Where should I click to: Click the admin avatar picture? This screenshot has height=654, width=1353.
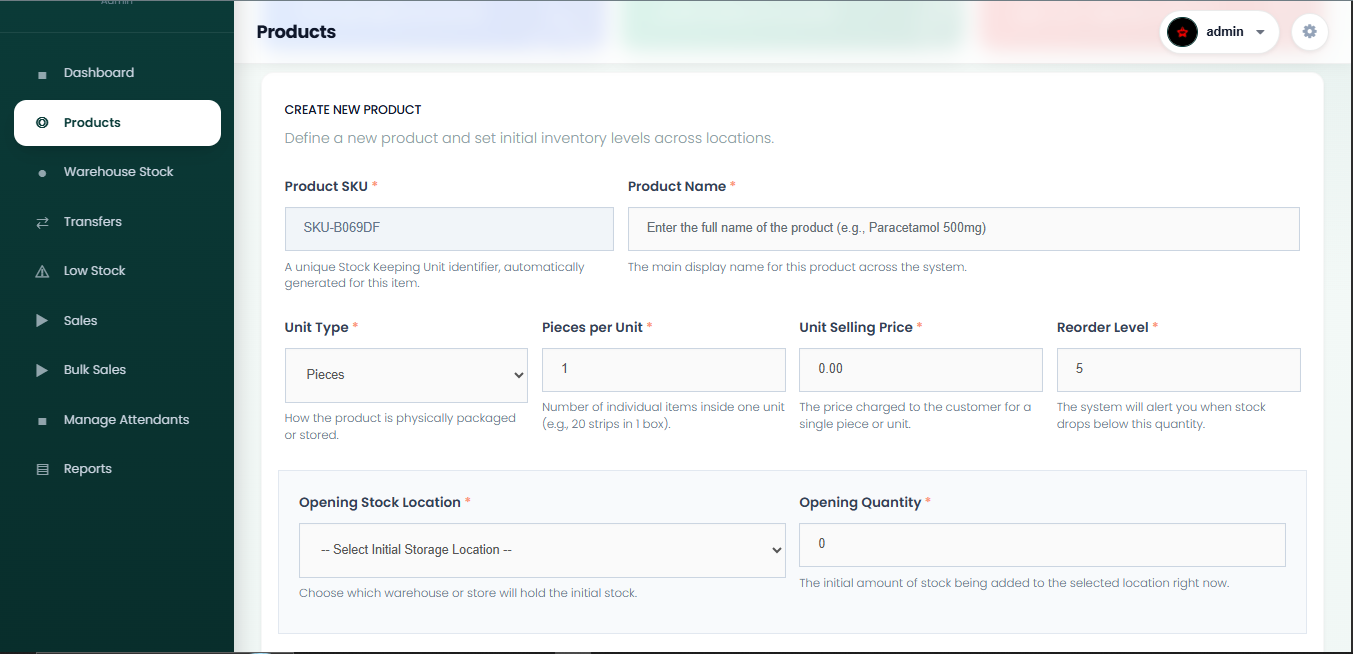coord(1182,32)
